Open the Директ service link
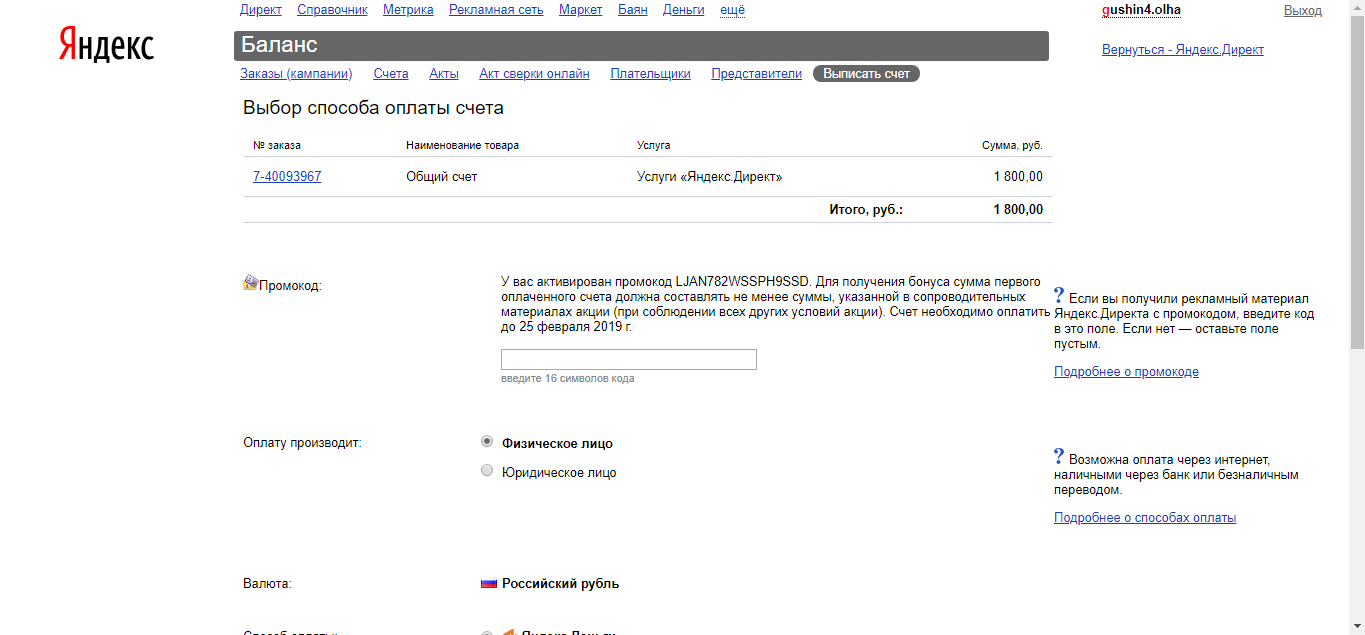Viewport: 1365px width, 635px height. (261, 10)
